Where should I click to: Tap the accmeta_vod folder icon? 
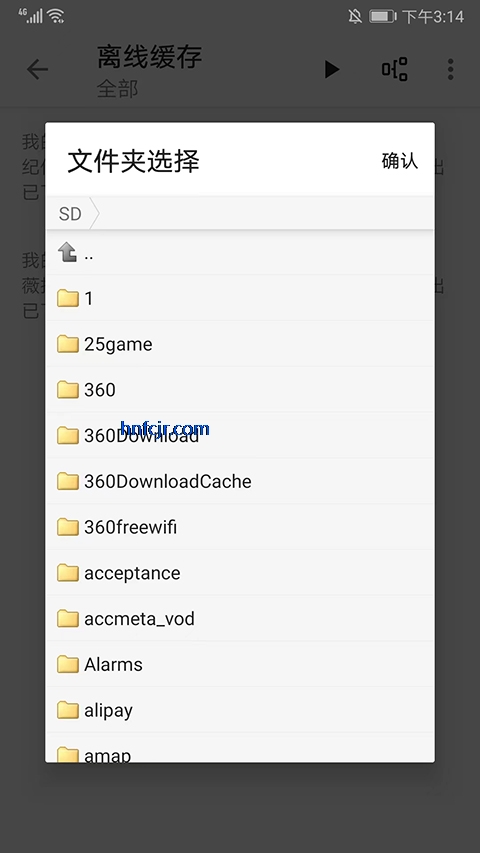[x=68, y=618]
